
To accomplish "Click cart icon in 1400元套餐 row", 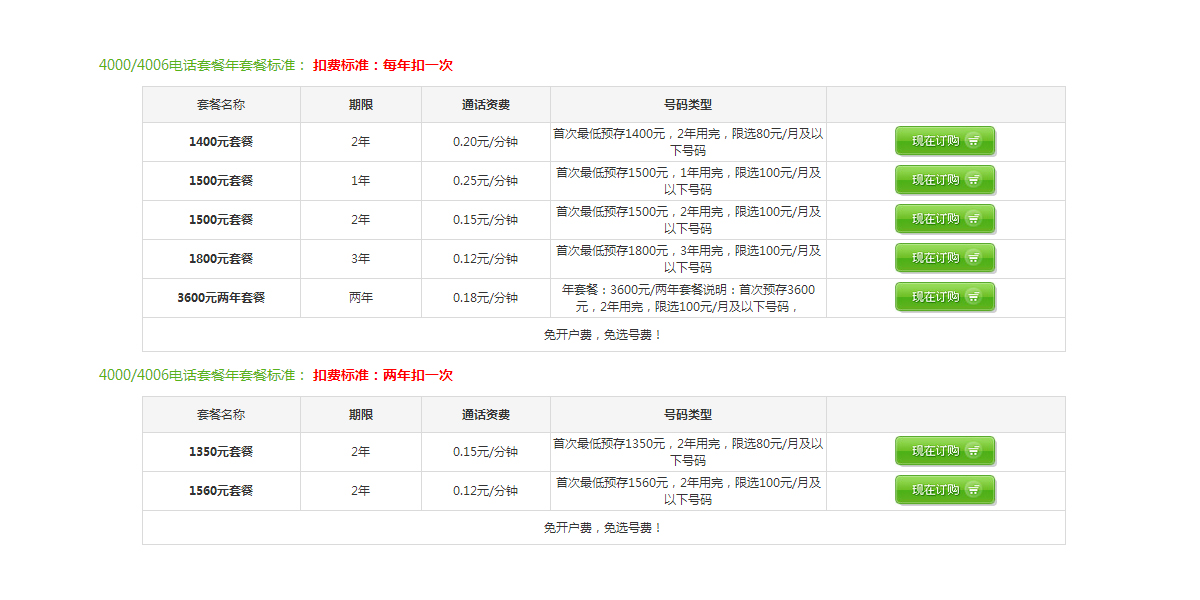I will (x=973, y=142).
